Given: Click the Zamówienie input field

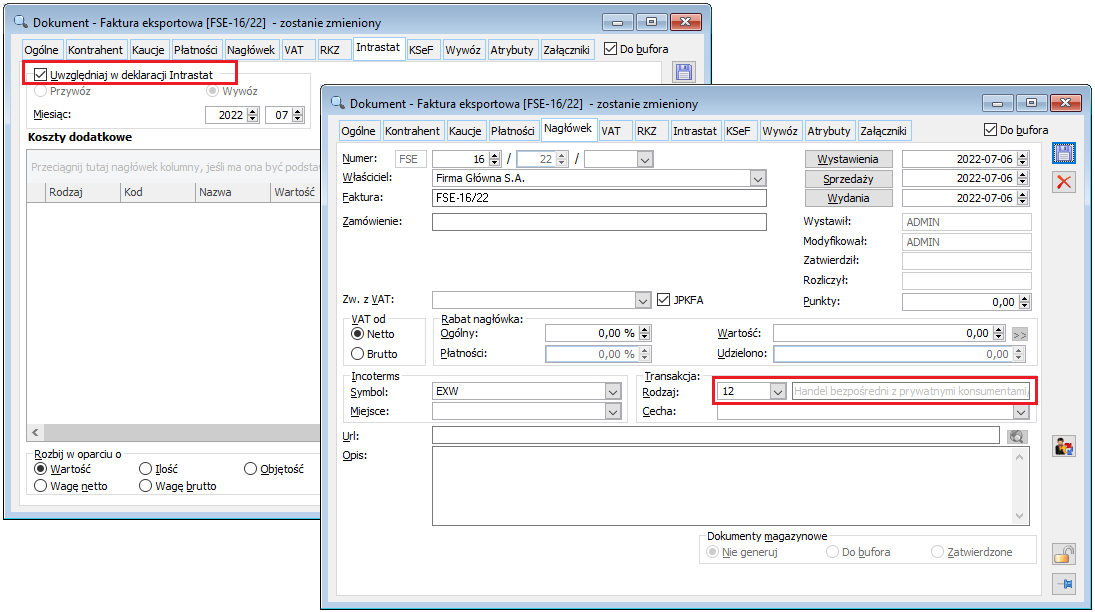Looking at the screenshot, I should coord(599,221).
